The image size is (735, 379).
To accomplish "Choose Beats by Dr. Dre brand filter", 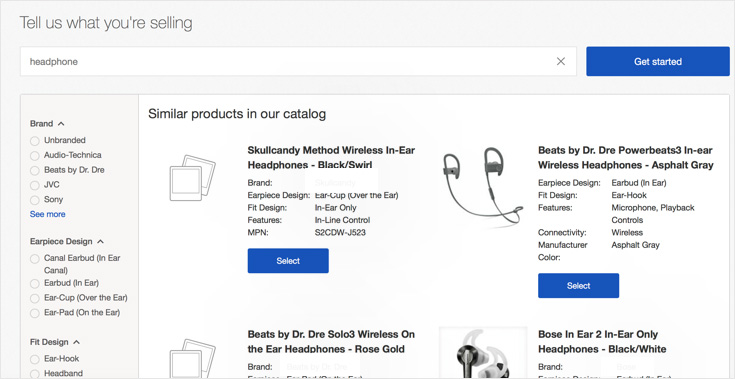I will pyautogui.click(x=34, y=171).
